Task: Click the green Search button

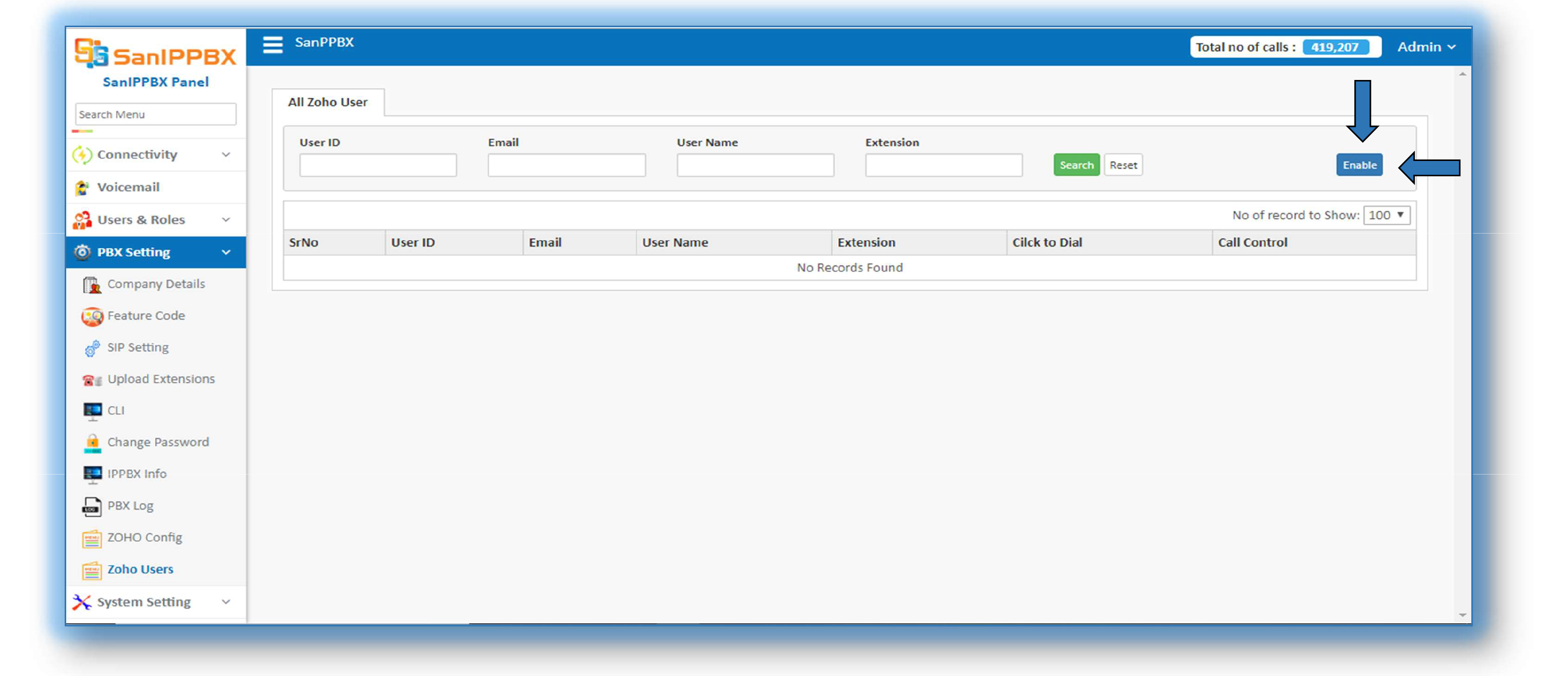Action: coord(1076,165)
